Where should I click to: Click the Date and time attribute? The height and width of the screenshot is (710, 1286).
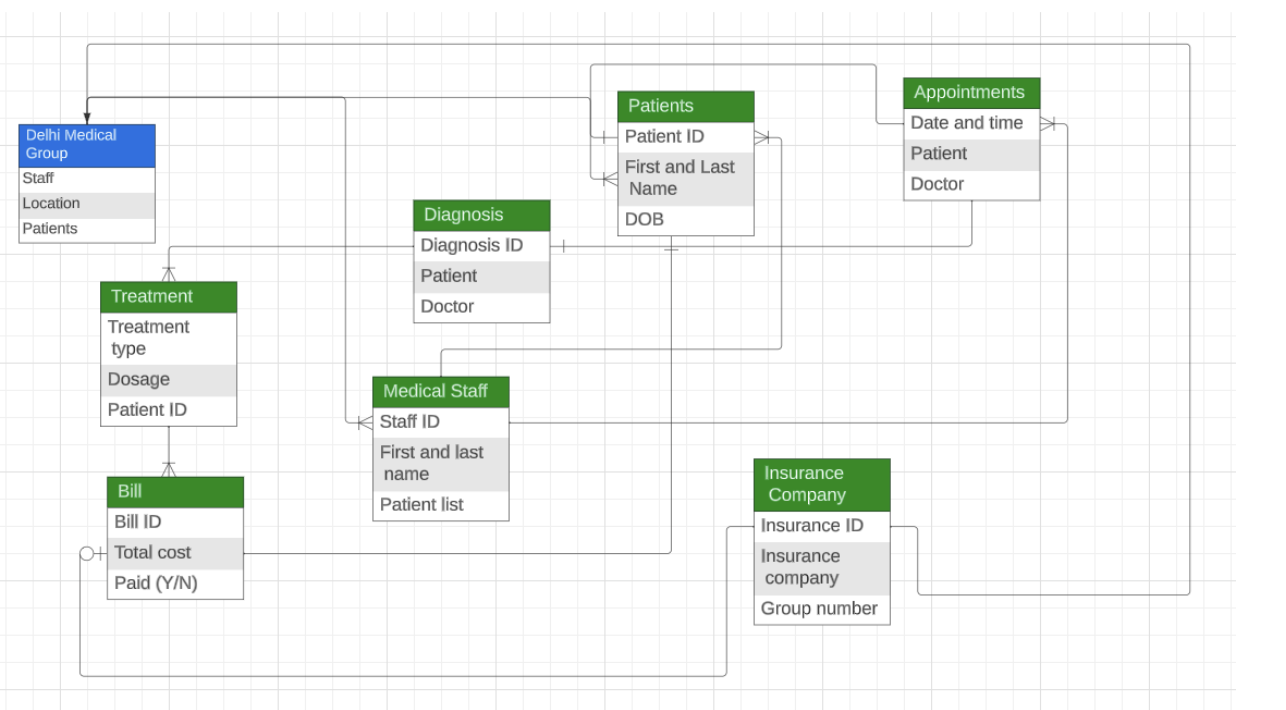coord(966,123)
